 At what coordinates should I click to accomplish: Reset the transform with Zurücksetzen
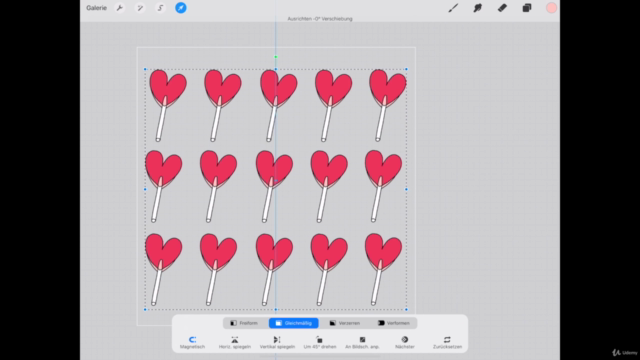tap(447, 342)
